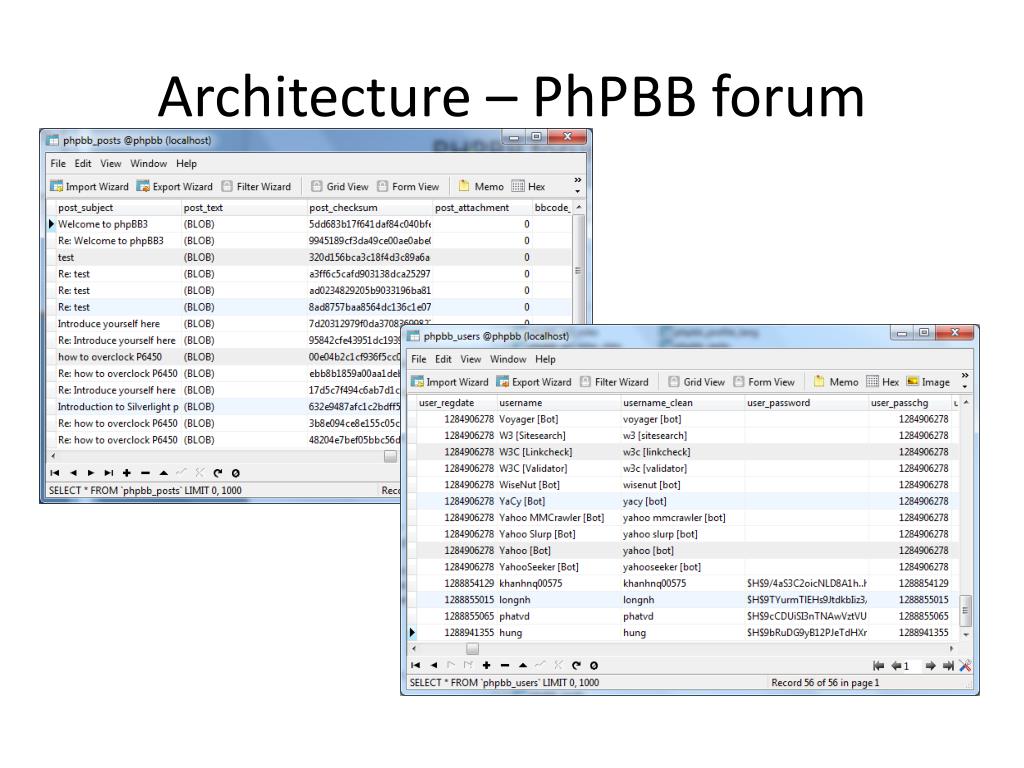Open Hex viewer in phpbb_users window
The height and width of the screenshot is (768, 1024).
[883, 382]
